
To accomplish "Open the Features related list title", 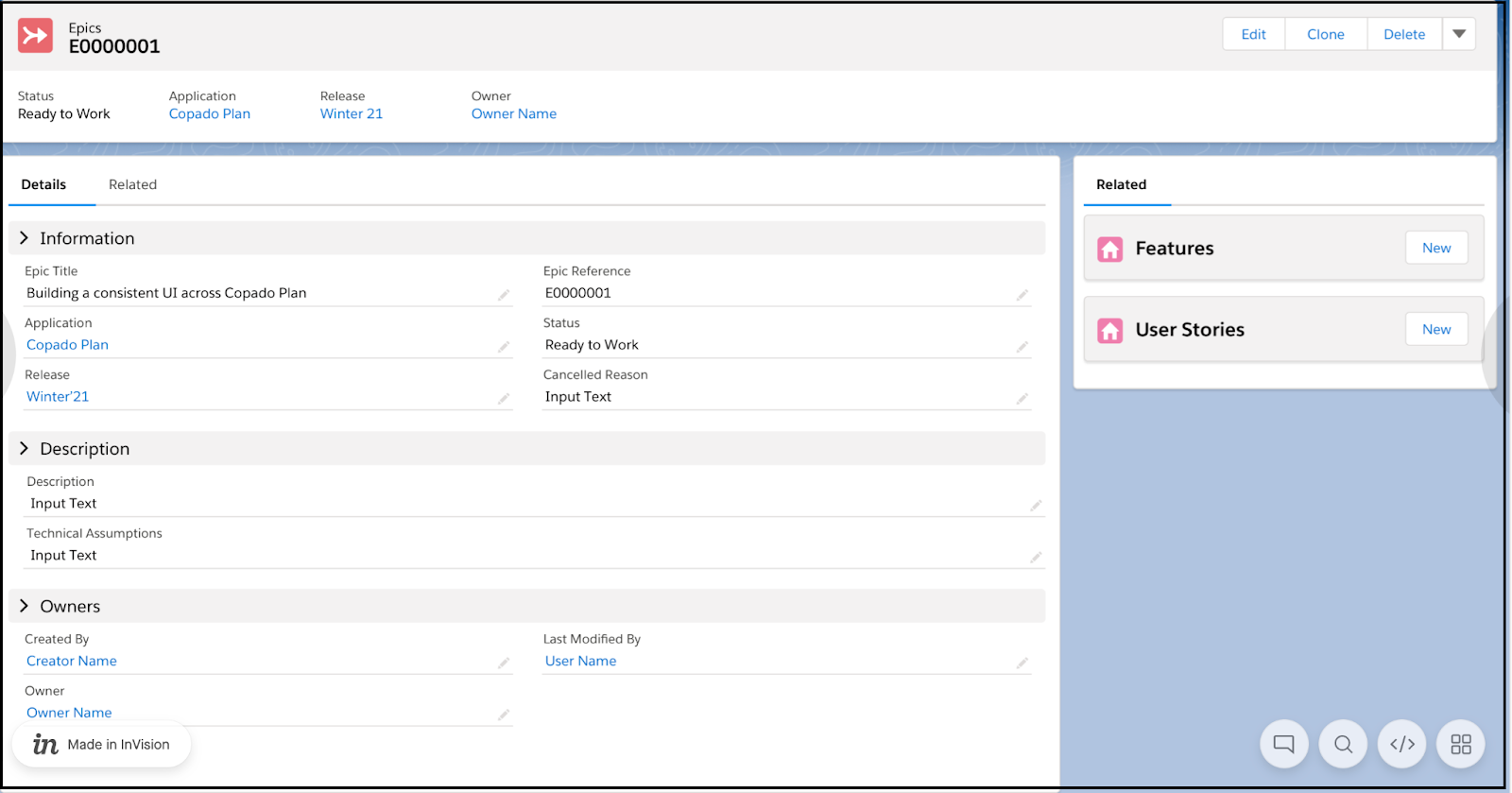I will (x=1175, y=249).
